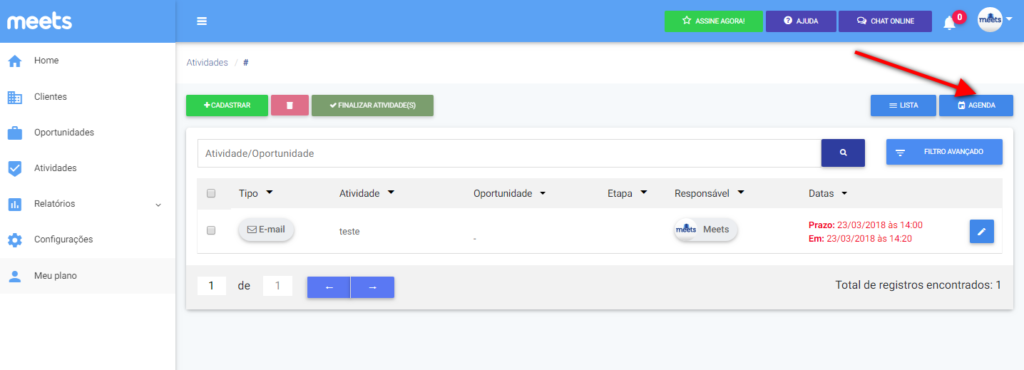Click Prazo date 23/03/2018 às 14:00
This screenshot has height=370, width=1024.
click(865, 224)
